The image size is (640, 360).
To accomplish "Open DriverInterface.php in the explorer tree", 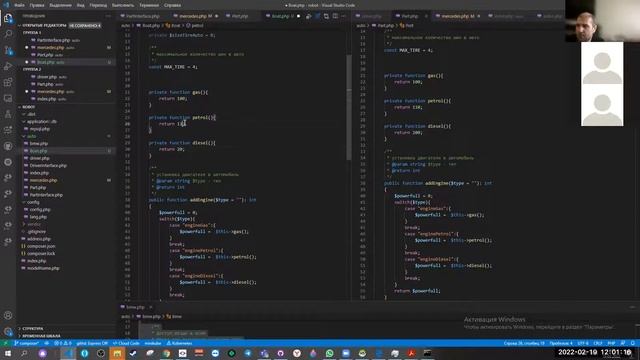I will click(x=48, y=166).
